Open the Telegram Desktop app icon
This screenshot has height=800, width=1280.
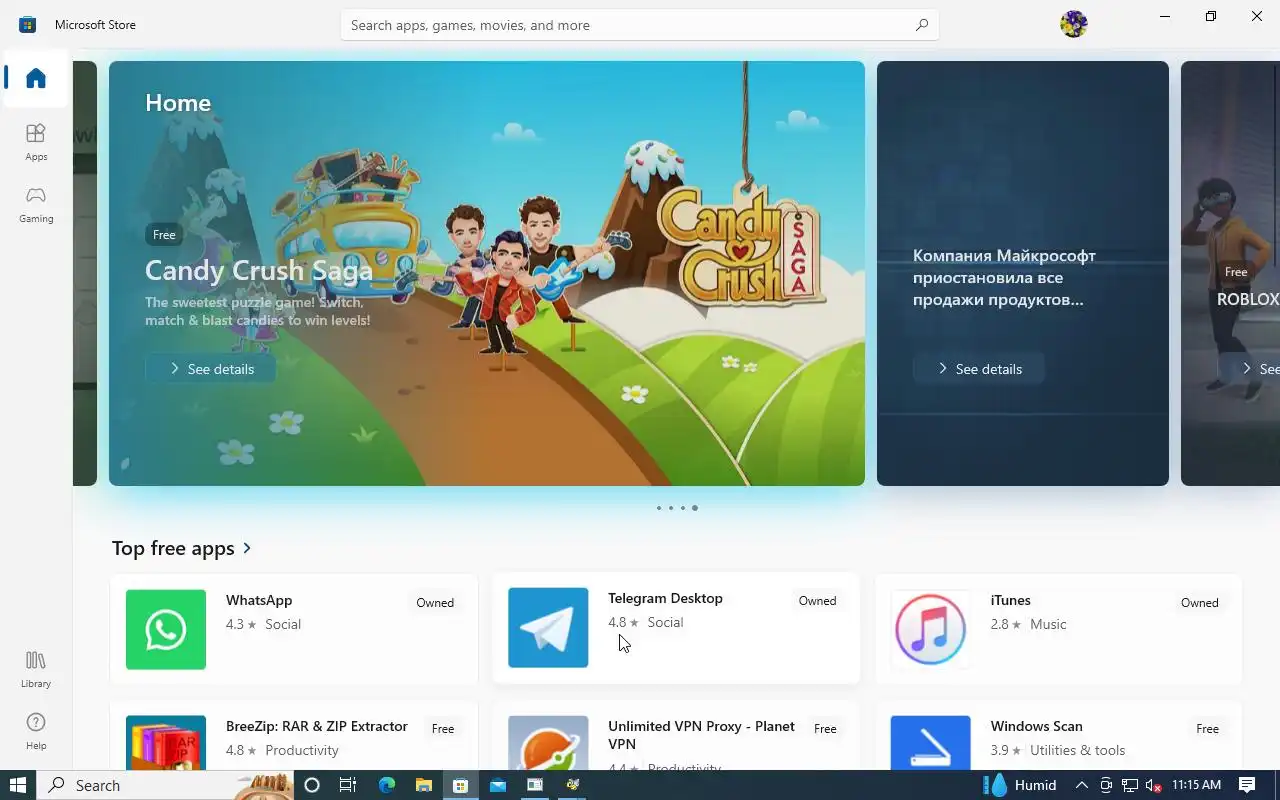(548, 627)
